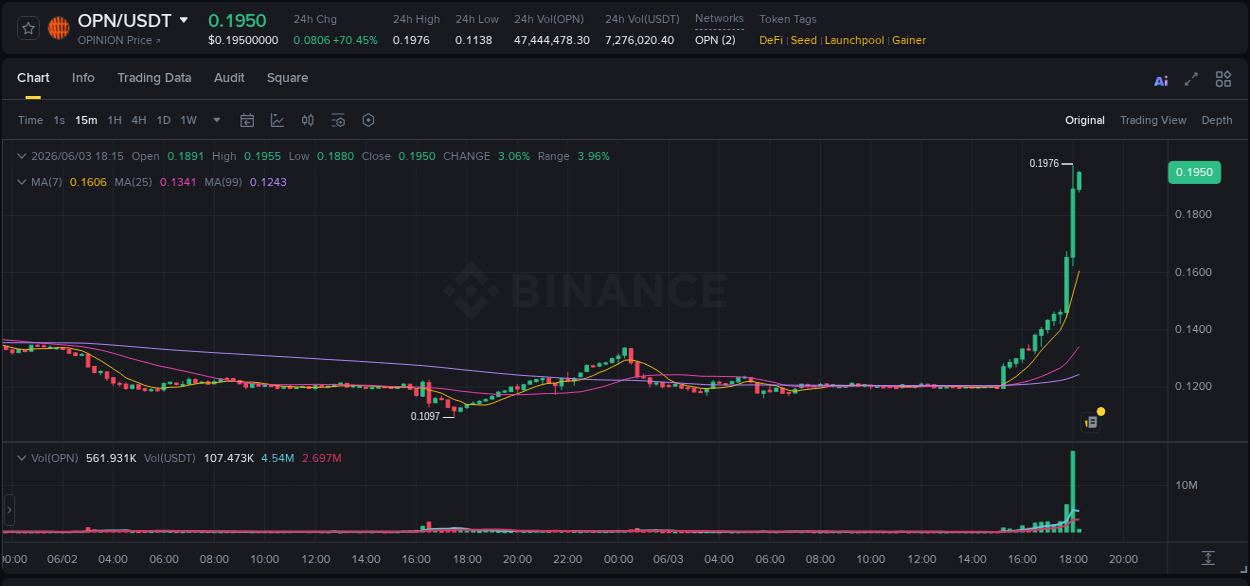Open the Audit tab
Screen dimensions: 1250x586
coord(229,78)
